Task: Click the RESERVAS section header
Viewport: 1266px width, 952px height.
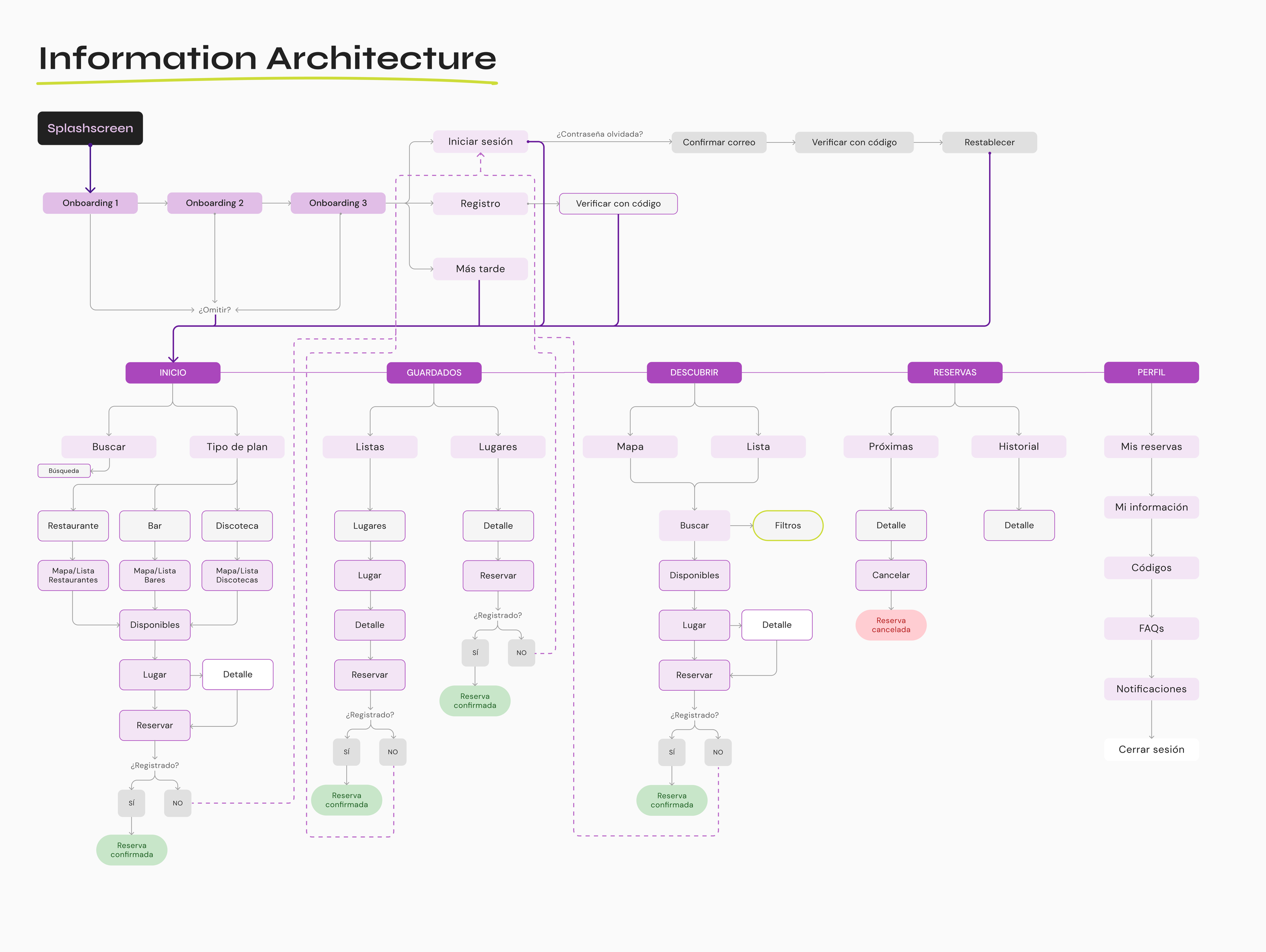Action: tap(954, 373)
